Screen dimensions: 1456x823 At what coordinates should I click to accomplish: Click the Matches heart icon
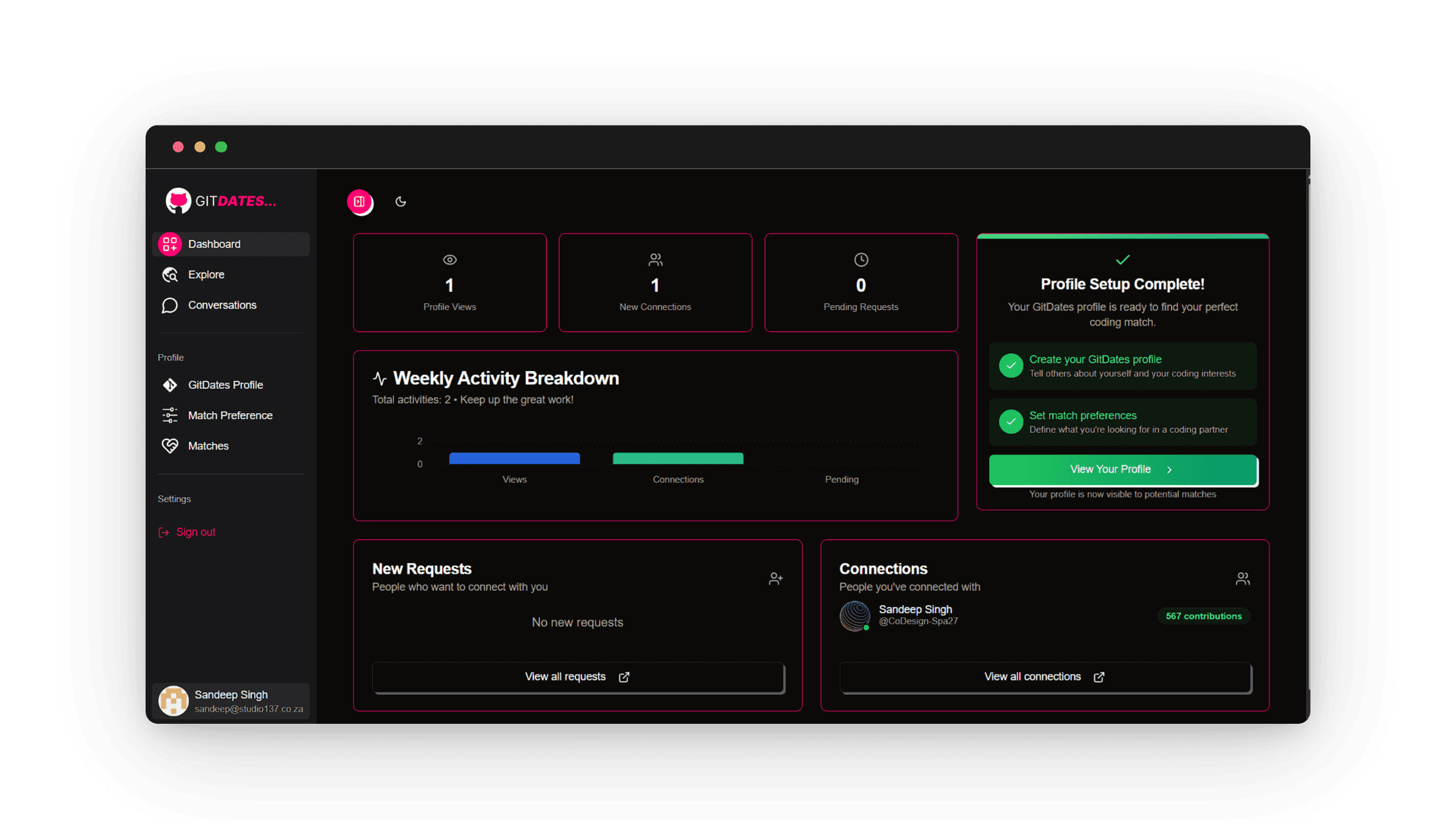point(169,446)
